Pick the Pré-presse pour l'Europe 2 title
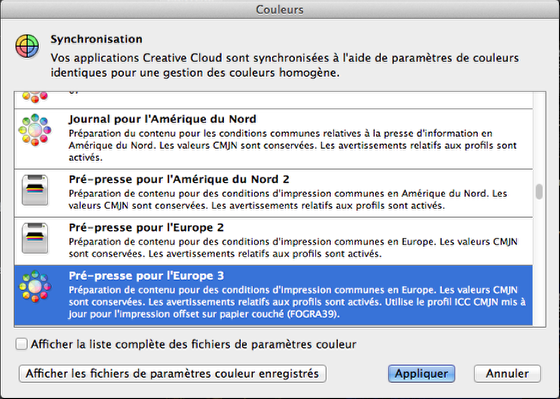Image resolution: width=560 pixels, height=399 pixels. [x=146, y=228]
